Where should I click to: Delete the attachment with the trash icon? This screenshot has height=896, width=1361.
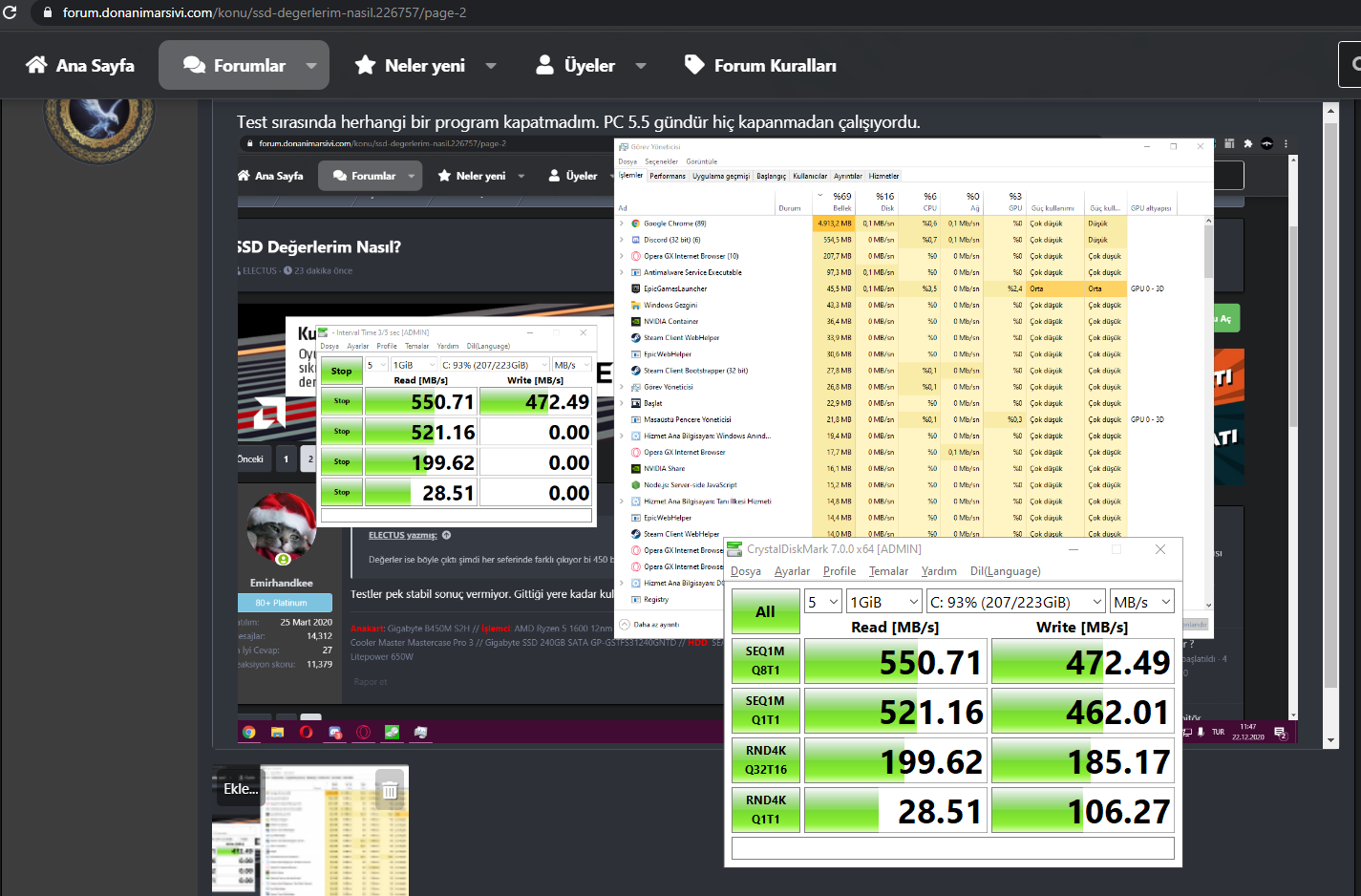coord(390,790)
